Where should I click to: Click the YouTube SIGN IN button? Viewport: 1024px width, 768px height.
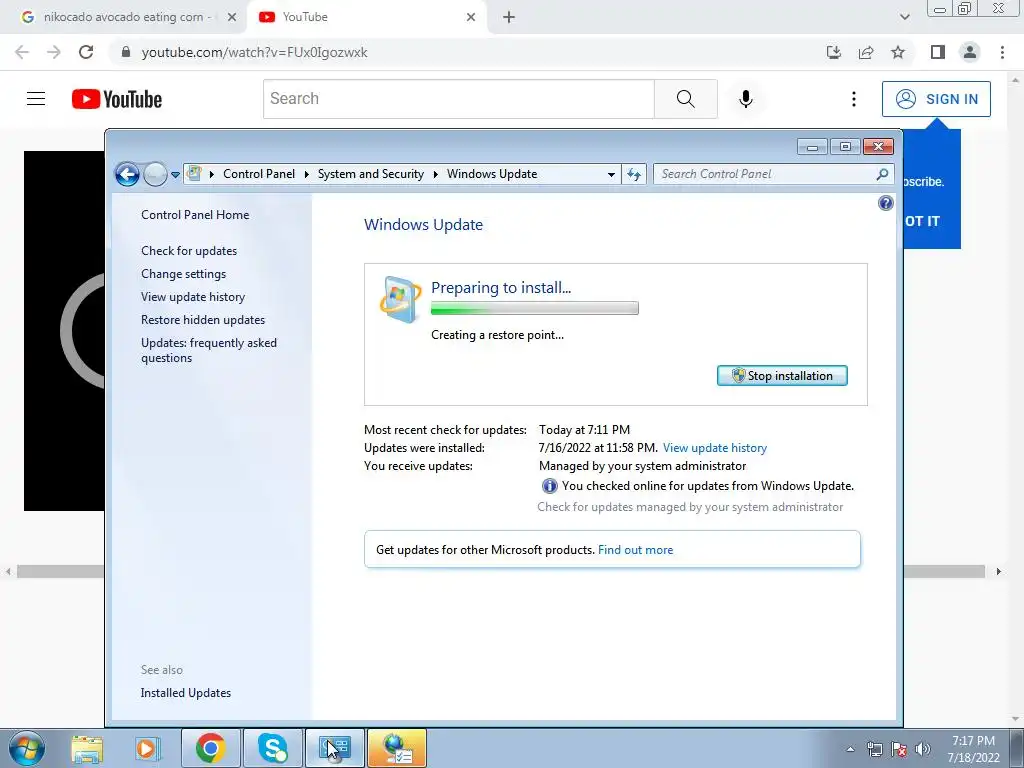tap(936, 99)
